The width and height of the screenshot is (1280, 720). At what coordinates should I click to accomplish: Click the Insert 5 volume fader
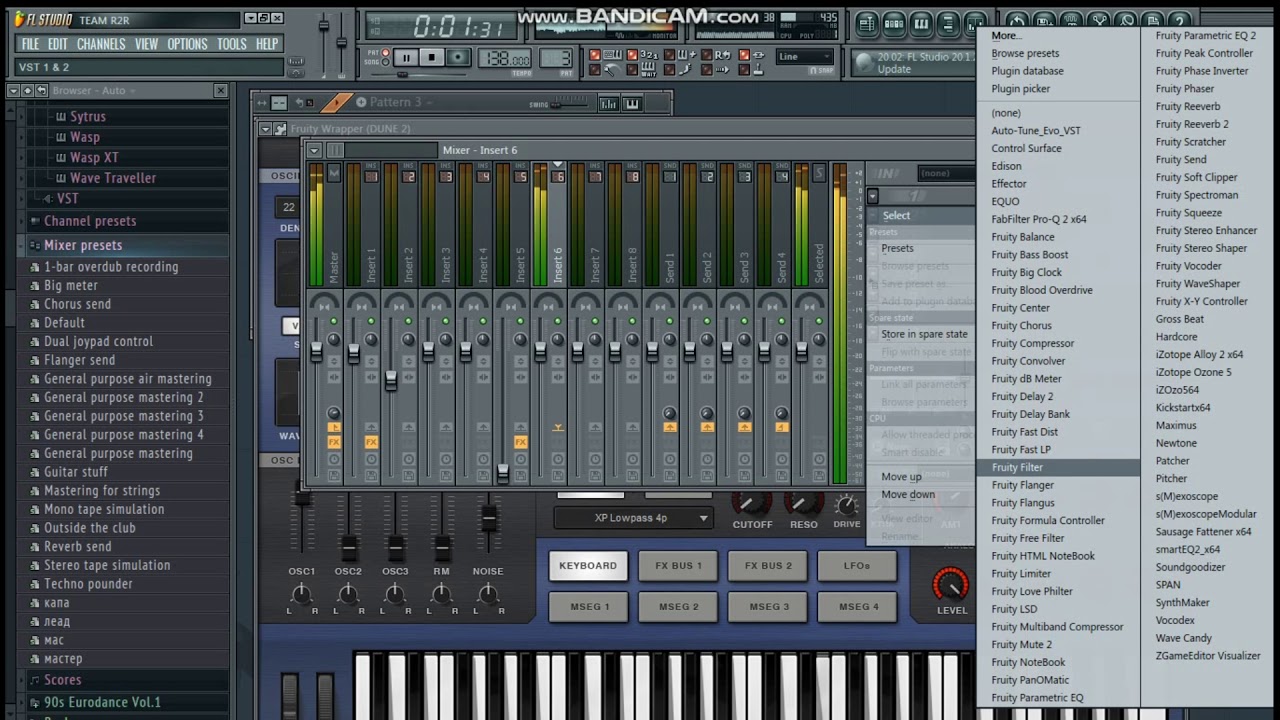(x=503, y=474)
